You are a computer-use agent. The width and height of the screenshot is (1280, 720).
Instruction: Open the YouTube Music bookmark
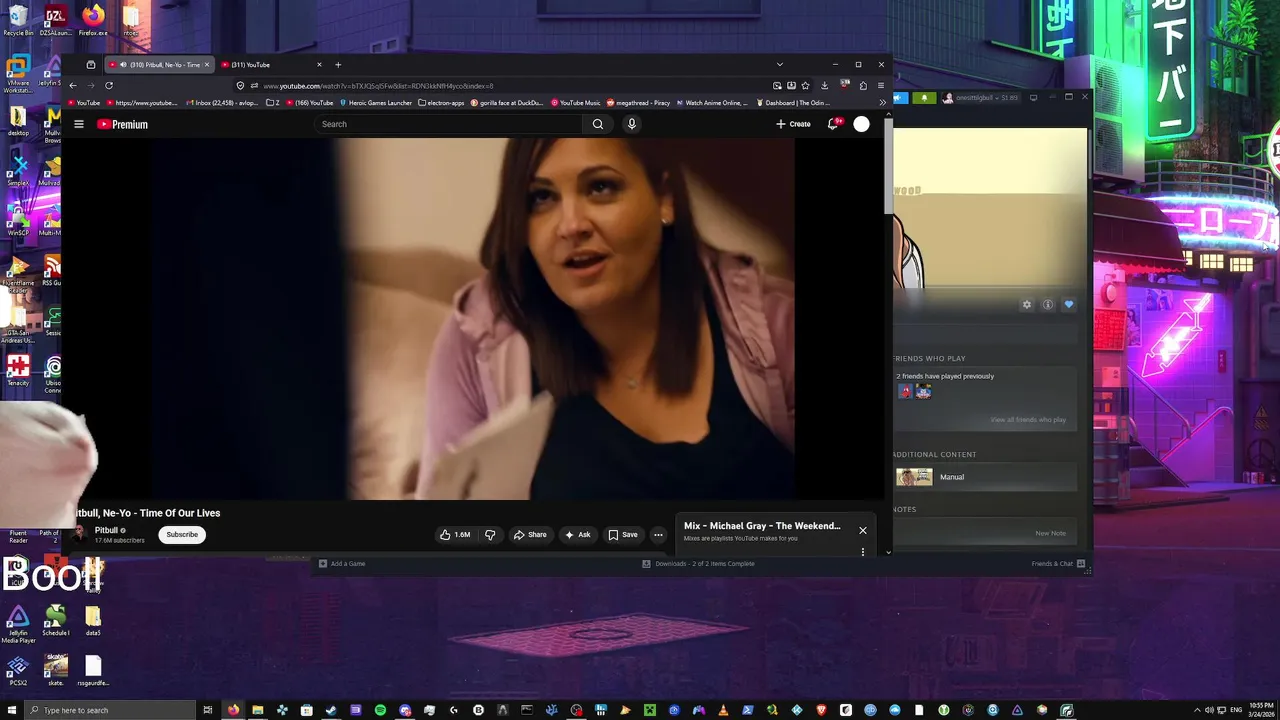[x=575, y=102]
